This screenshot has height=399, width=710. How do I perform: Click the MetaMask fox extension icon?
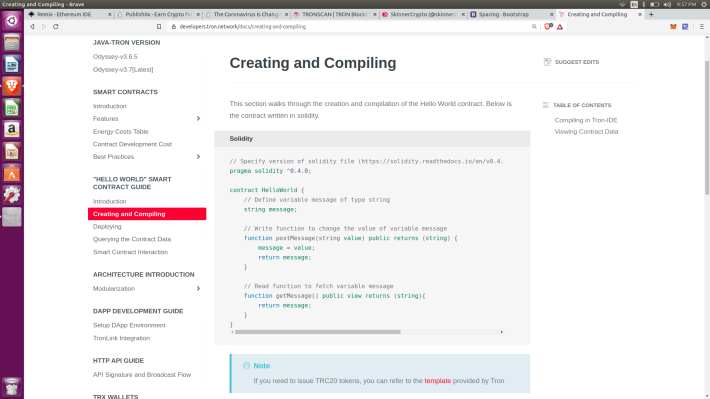click(673, 27)
